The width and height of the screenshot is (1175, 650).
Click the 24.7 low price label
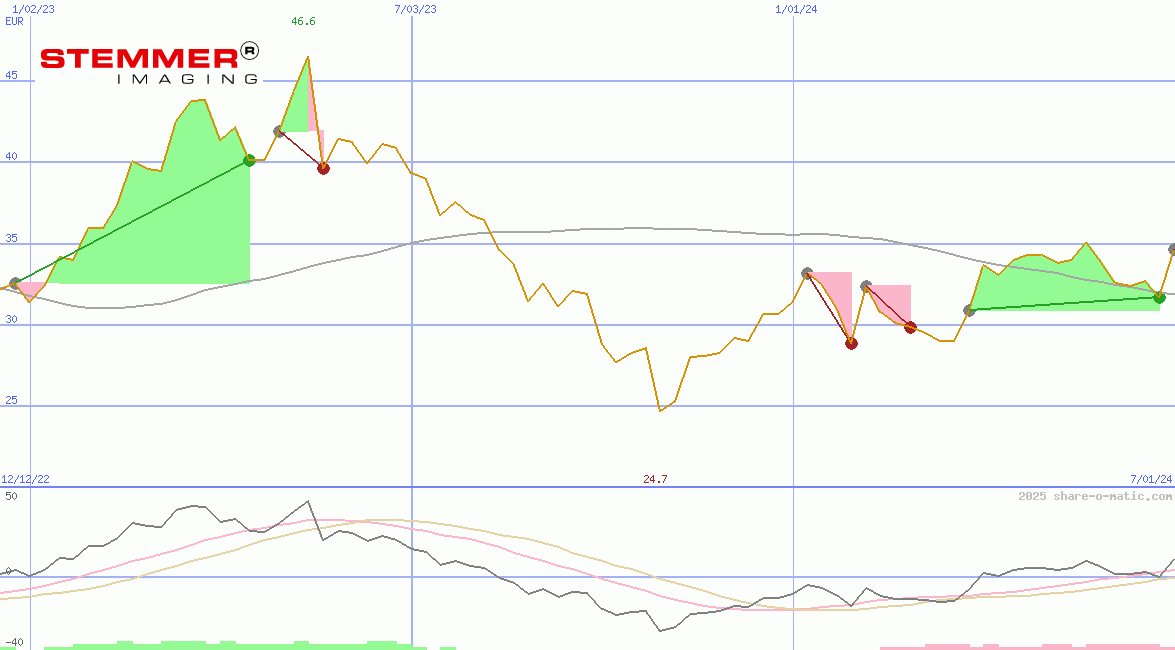tap(655, 479)
